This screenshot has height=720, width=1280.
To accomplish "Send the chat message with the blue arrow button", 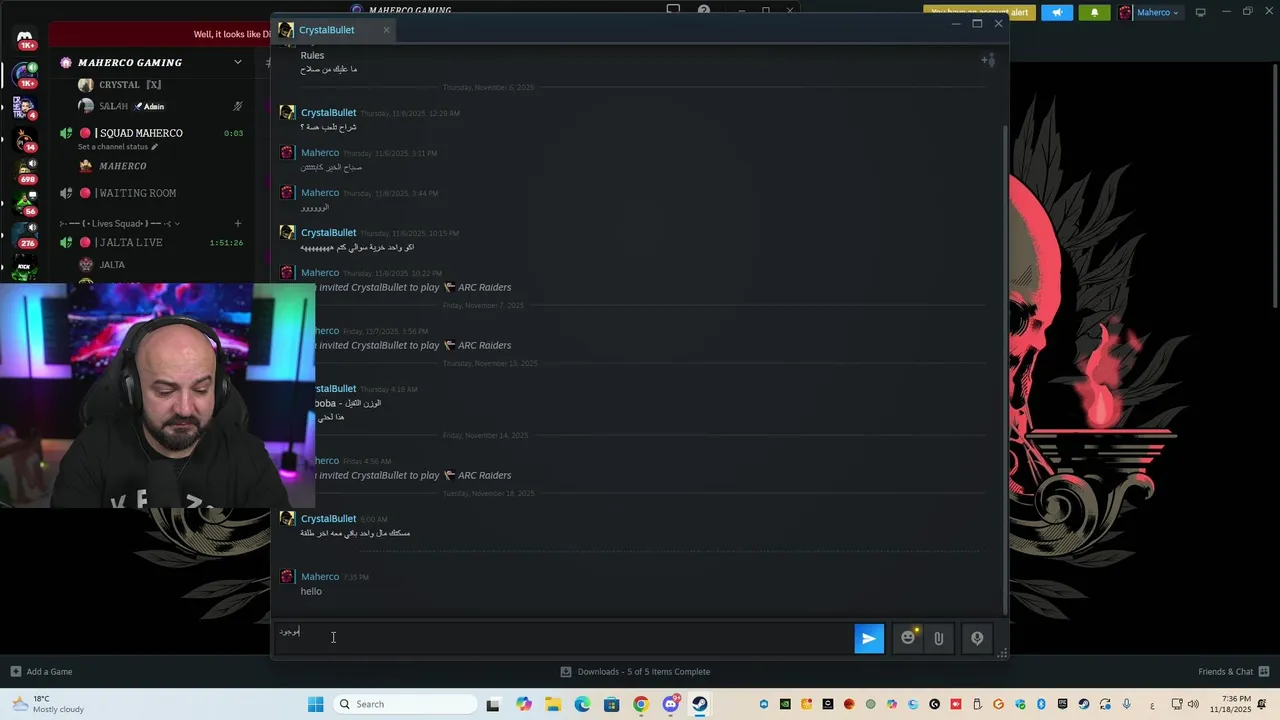I will [869, 638].
